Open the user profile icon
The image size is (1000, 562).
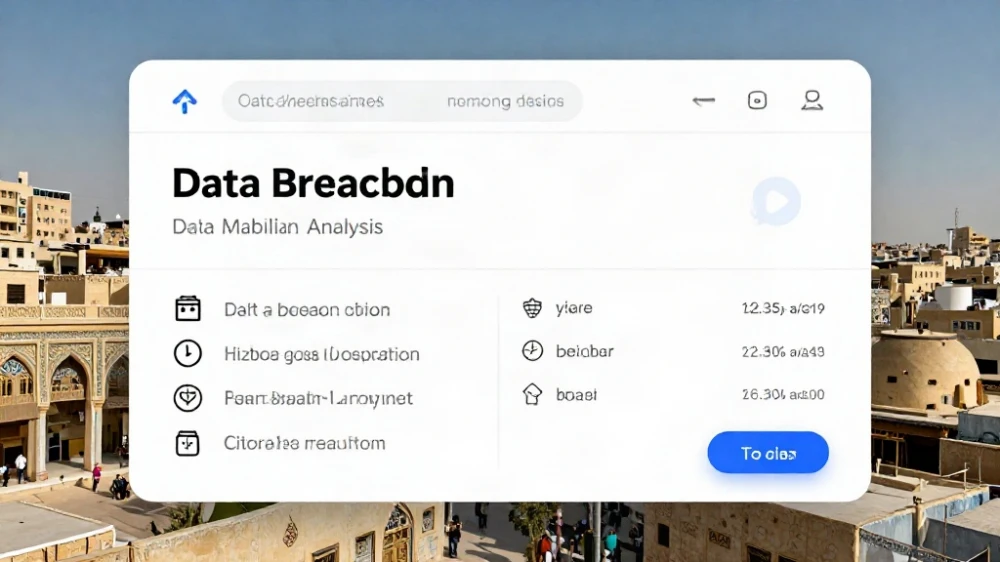point(812,100)
